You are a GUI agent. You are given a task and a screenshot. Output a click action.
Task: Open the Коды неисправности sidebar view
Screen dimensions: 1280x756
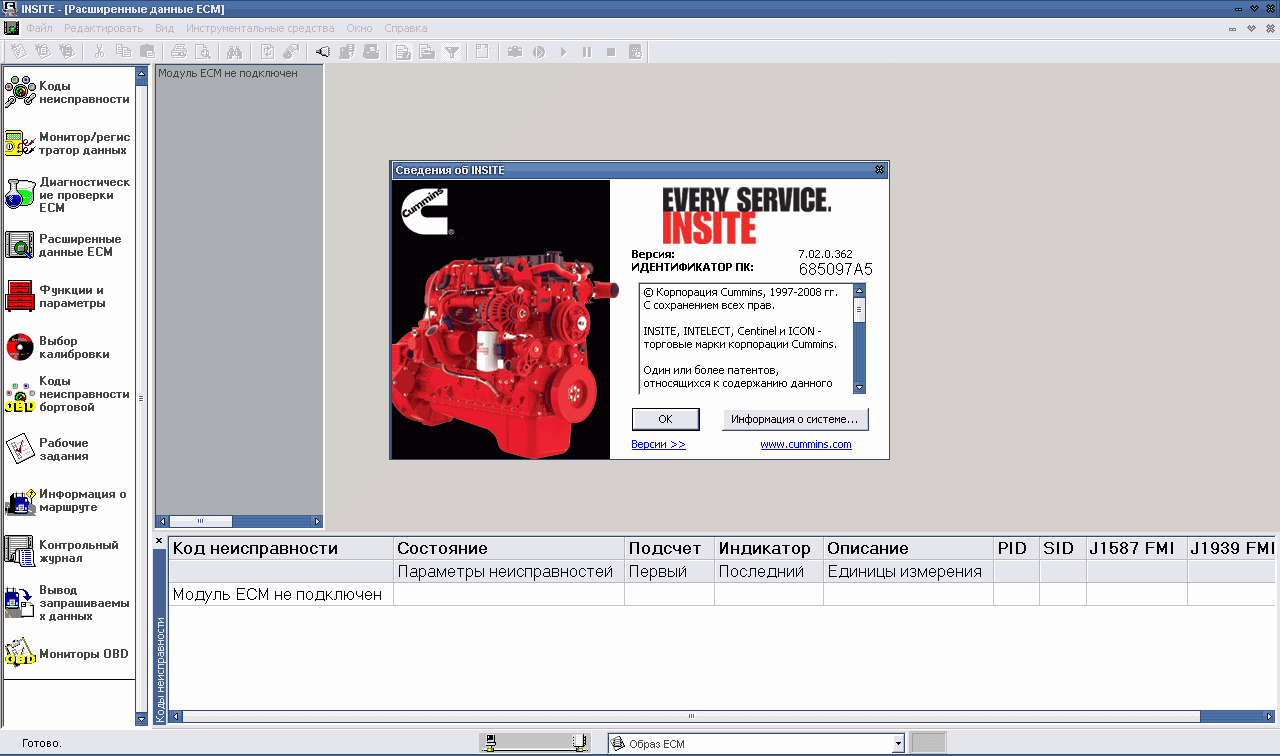pyautogui.click(x=67, y=92)
